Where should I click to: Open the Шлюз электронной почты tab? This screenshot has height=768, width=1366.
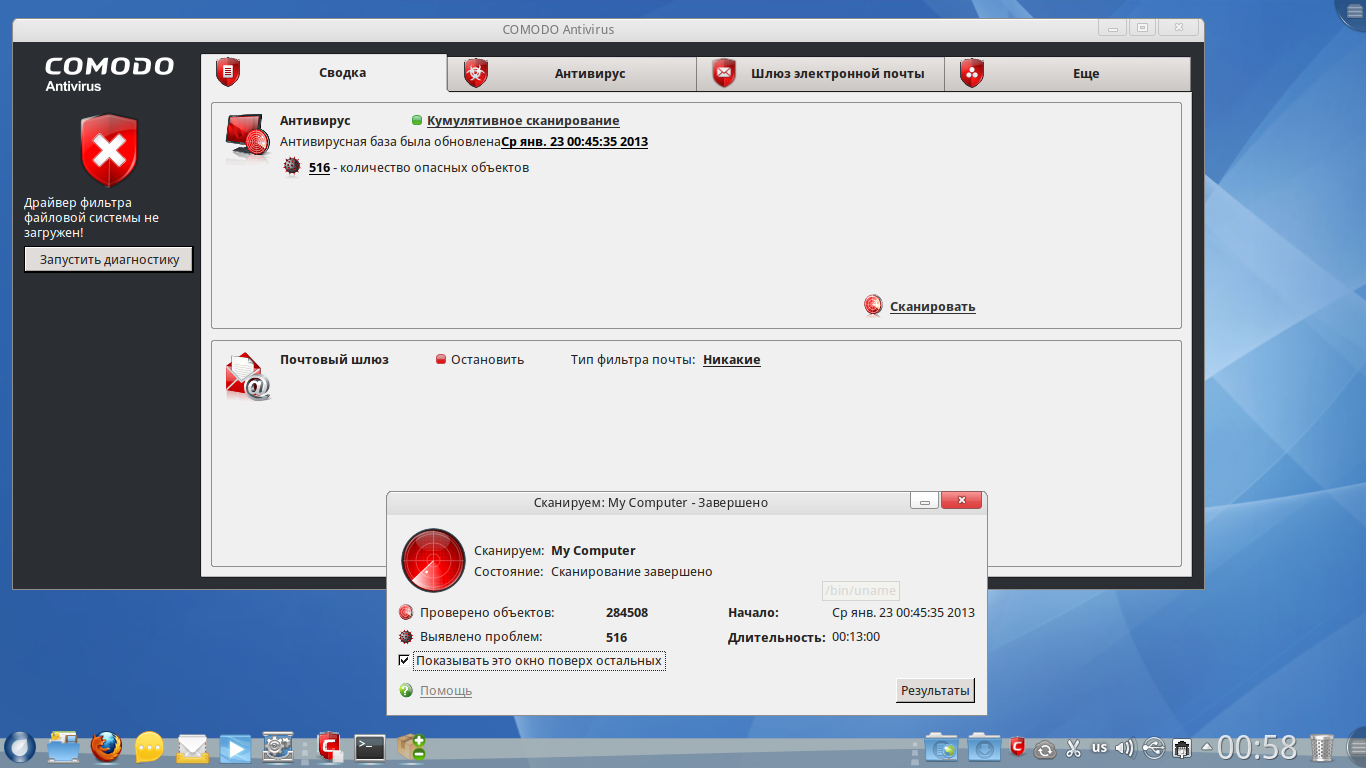820,74
